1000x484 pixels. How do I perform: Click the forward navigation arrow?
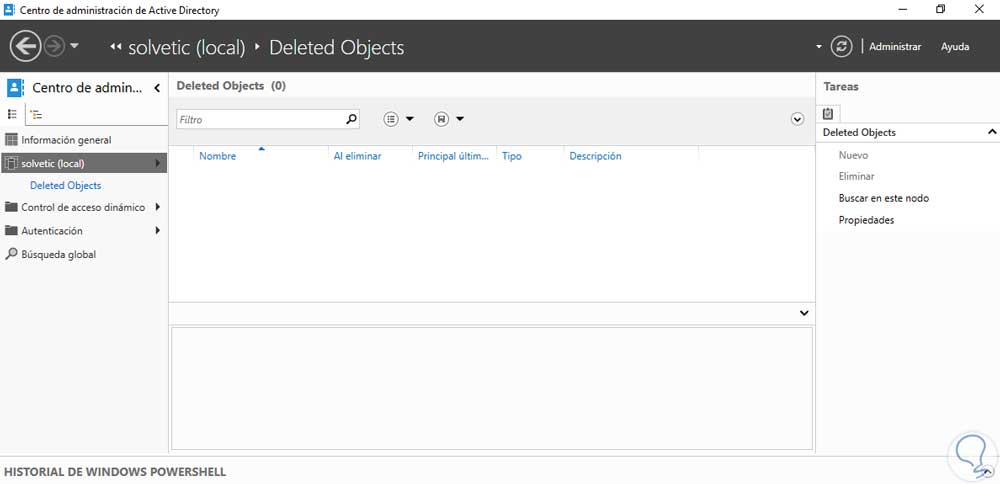coord(54,46)
